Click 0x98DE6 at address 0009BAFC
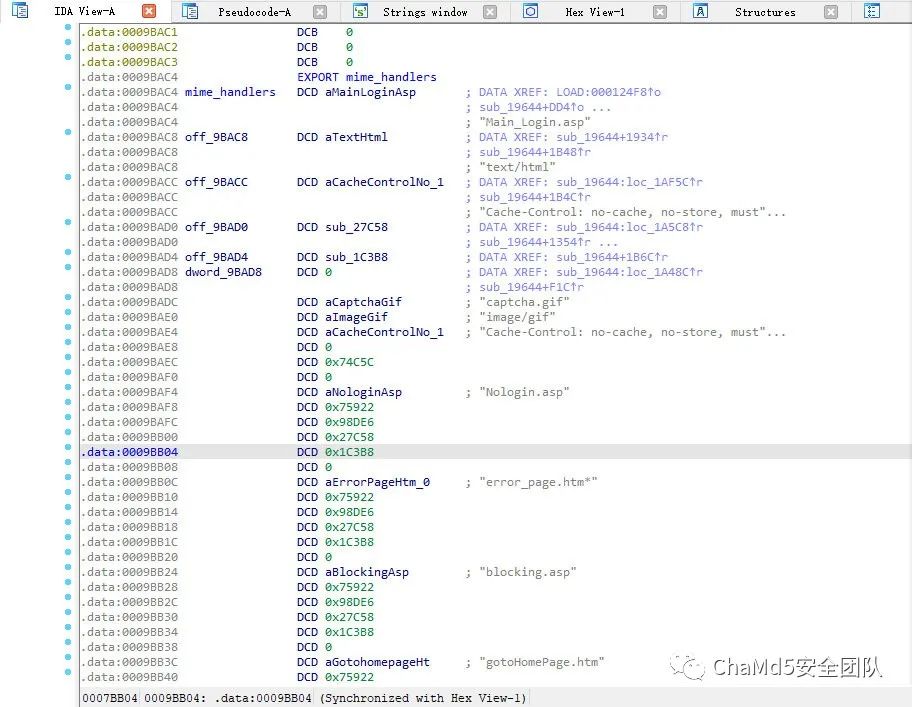The height and width of the screenshot is (707, 912). 349,422
